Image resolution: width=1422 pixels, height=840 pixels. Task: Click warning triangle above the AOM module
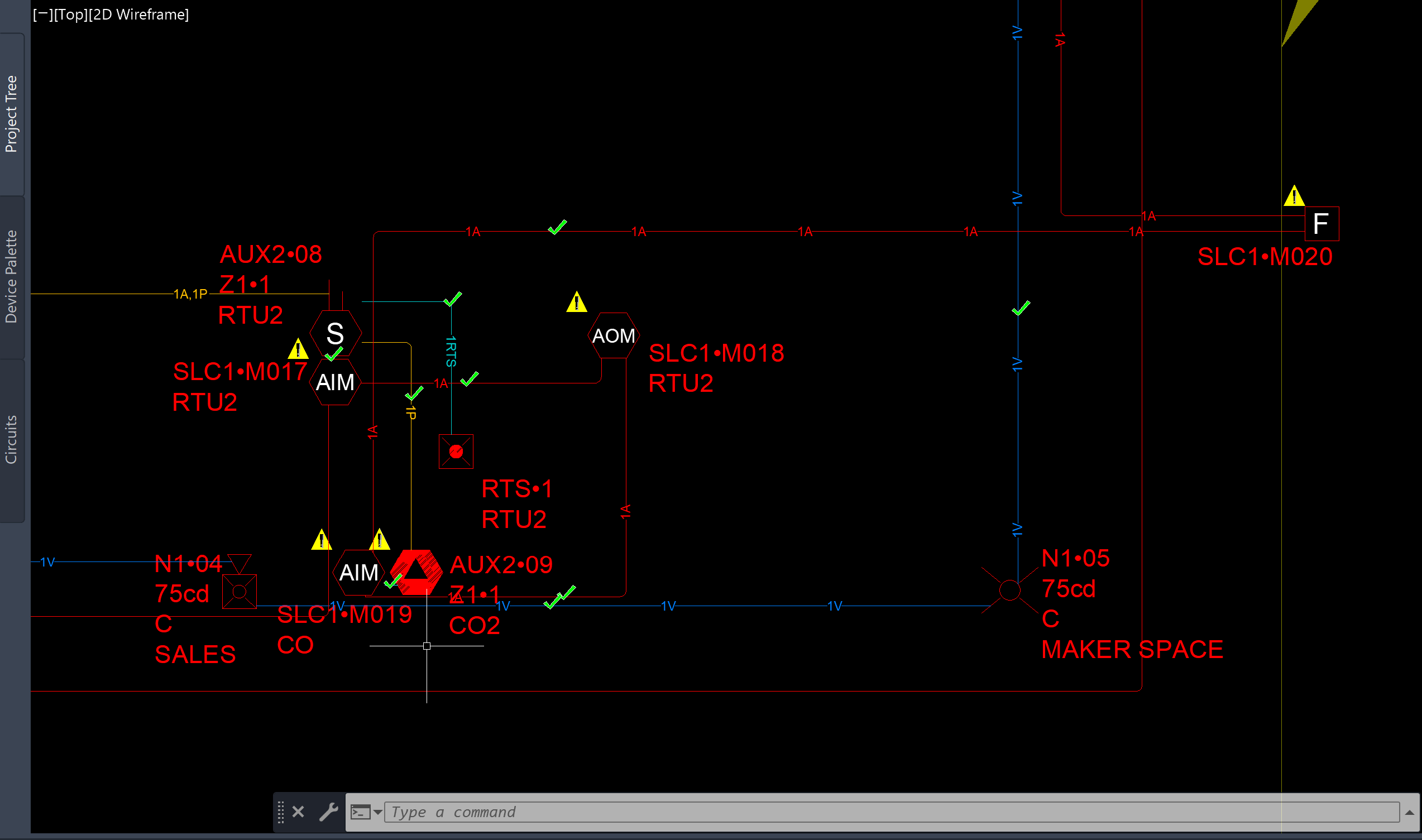pyautogui.click(x=576, y=303)
